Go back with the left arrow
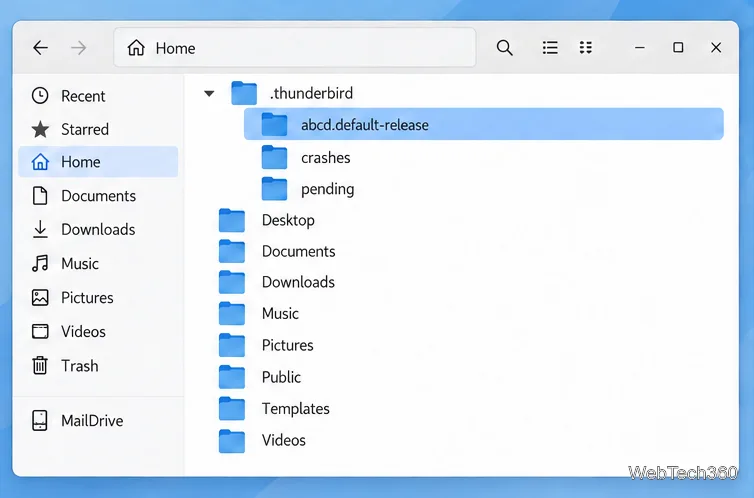The width and height of the screenshot is (754, 498). pyautogui.click(x=40, y=48)
